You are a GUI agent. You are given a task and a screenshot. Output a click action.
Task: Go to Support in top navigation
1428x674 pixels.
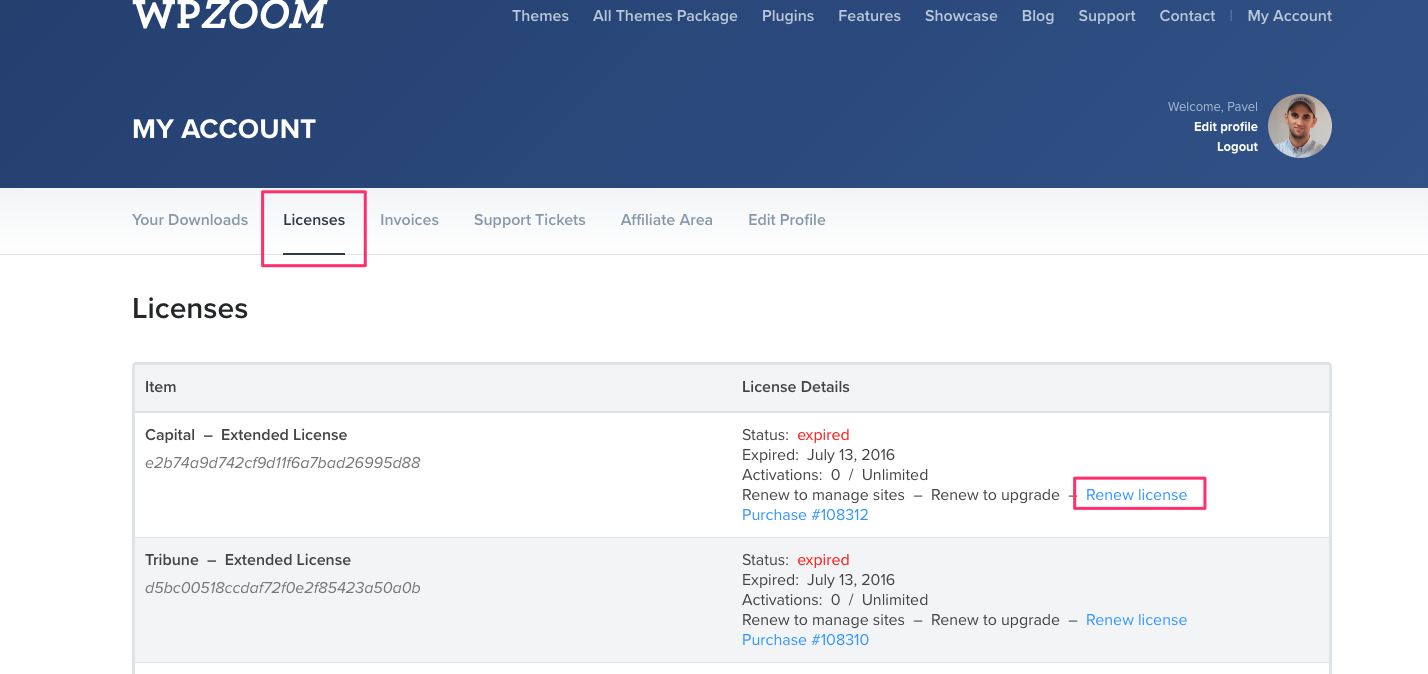coord(1107,16)
